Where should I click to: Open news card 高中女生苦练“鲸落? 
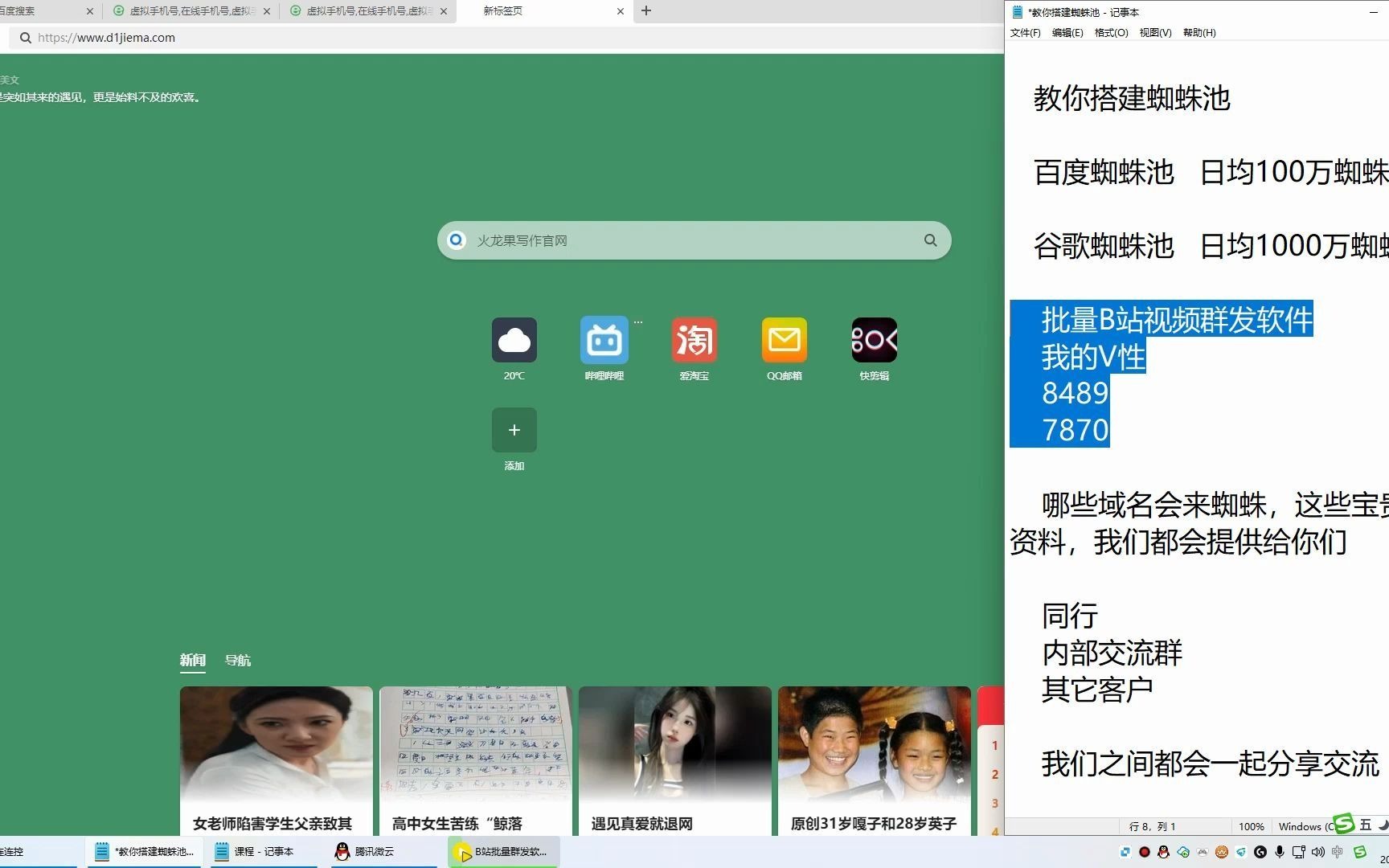[476, 760]
